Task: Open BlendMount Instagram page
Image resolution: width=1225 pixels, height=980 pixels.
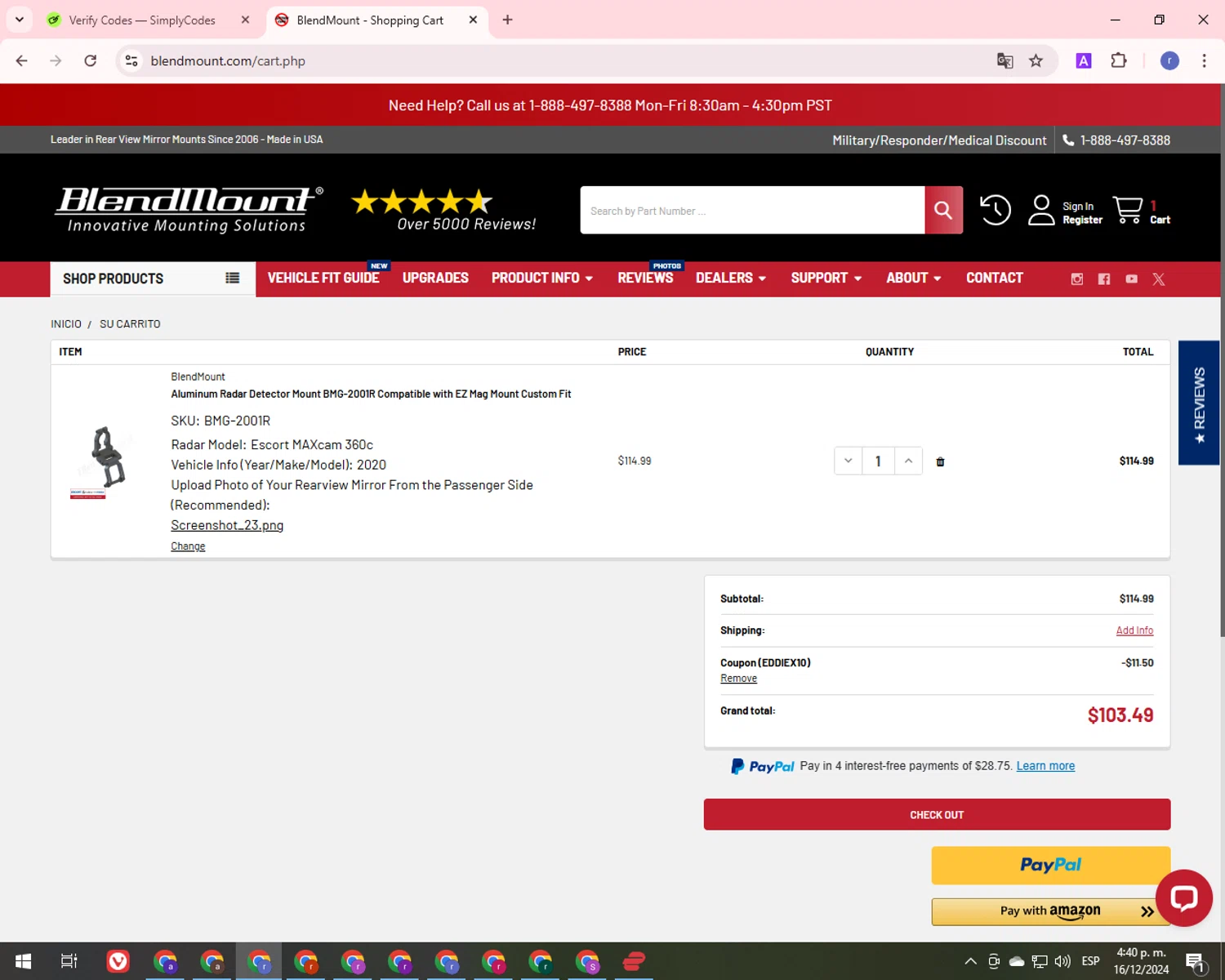Action: tap(1077, 279)
